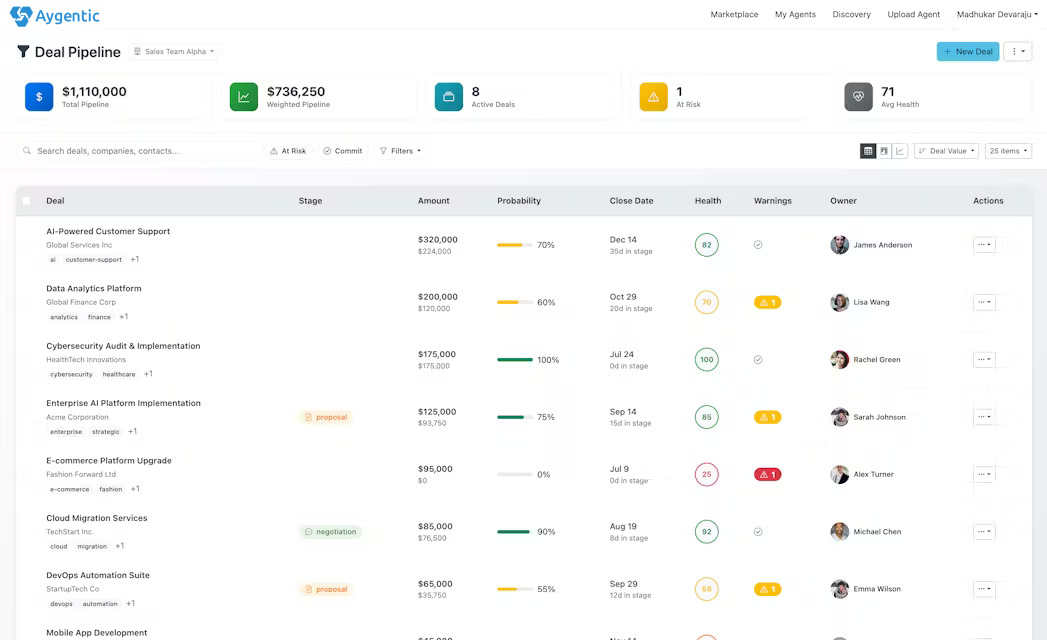Viewport: 1047px width, 640px height.
Task: Click the Probability column header
Action: pyautogui.click(x=519, y=200)
